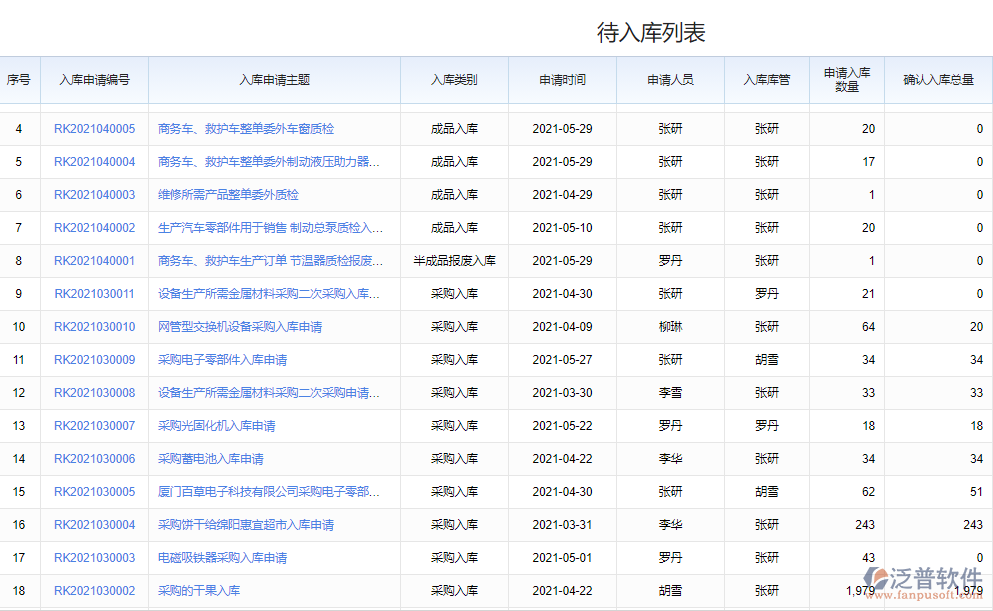Click the 待入库列表 page title
Image resolution: width=993 pixels, height=611 pixels.
point(650,32)
